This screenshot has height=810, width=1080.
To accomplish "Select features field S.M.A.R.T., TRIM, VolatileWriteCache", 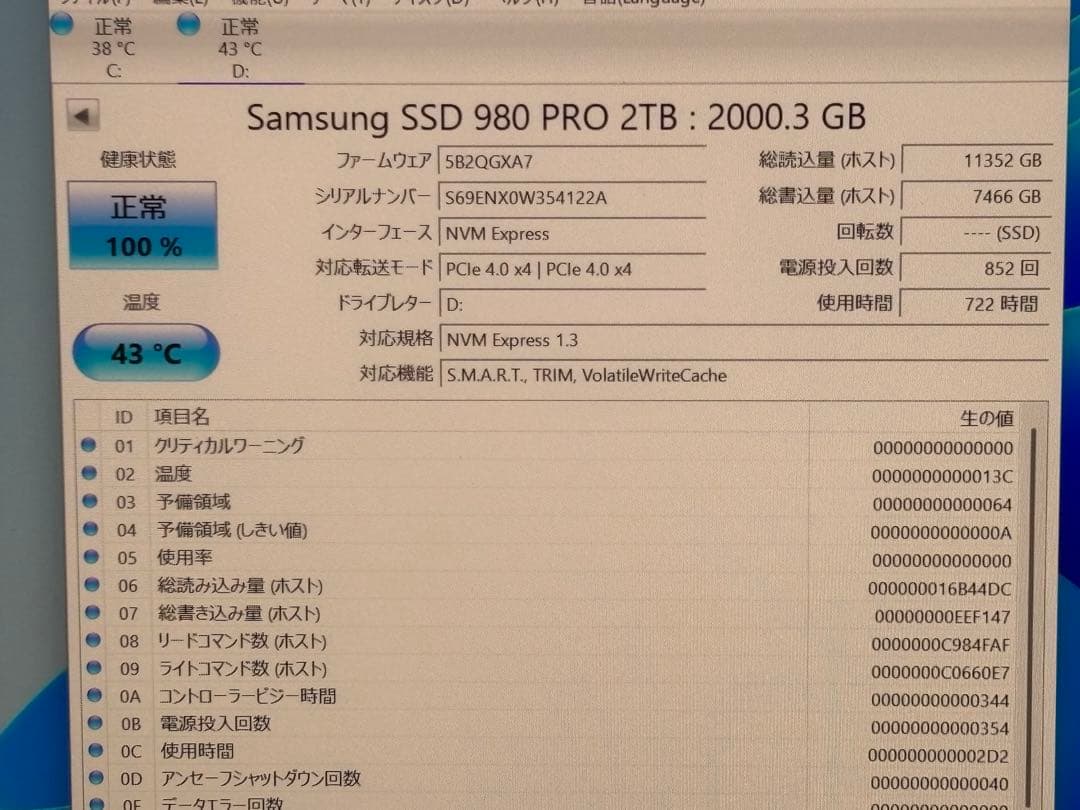I will (x=744, y=375).
